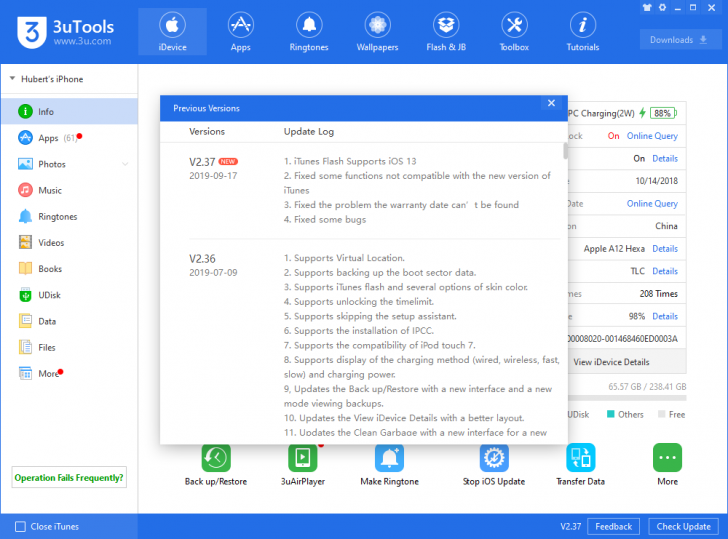Select UDisk in the sidebar
This screenshot has height=539, width=728.
click(69, 295)
